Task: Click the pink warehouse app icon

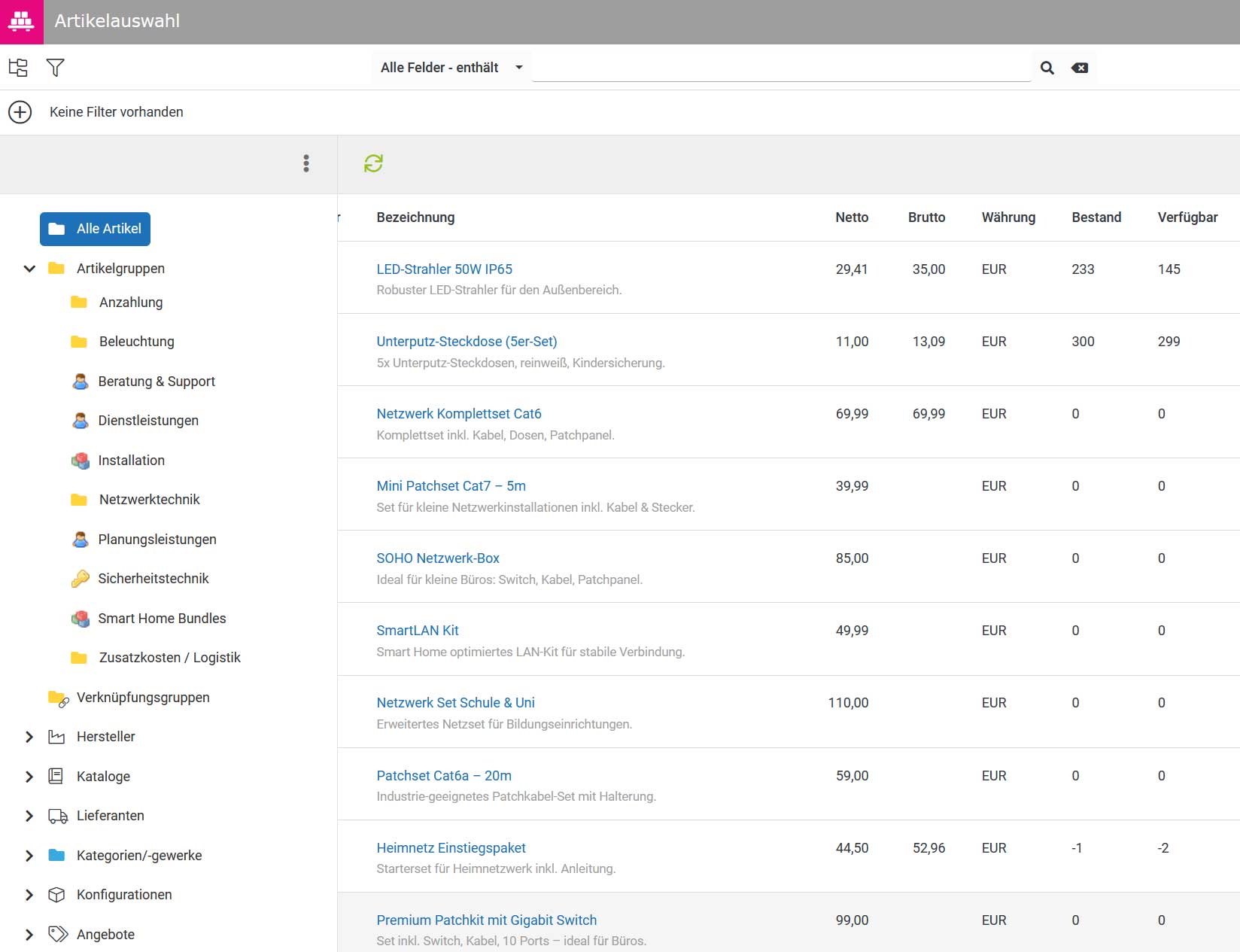Action: click(x=21, y=21)
